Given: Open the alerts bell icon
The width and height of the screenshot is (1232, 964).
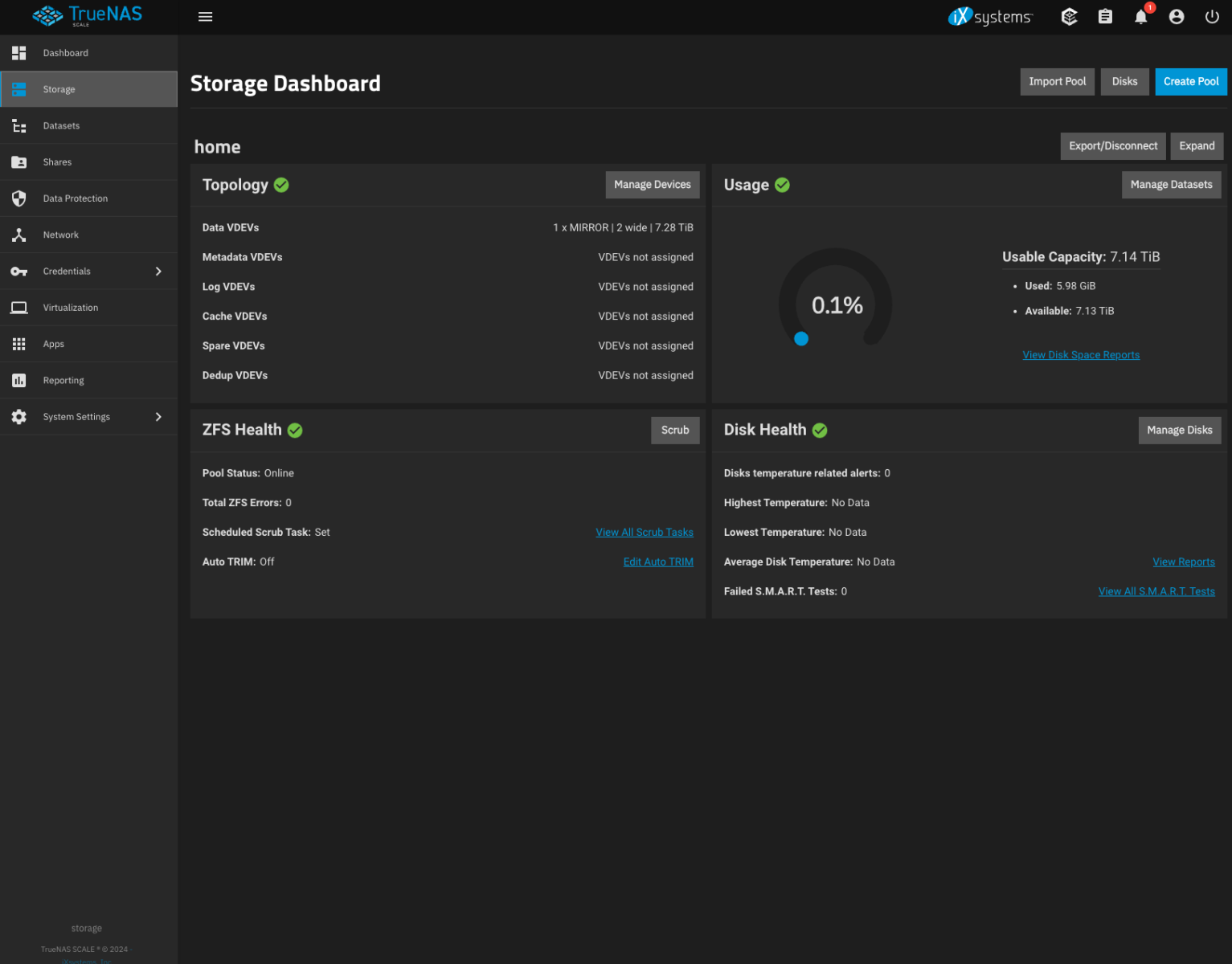Looking at the screenshot, I should [1141, 17].
